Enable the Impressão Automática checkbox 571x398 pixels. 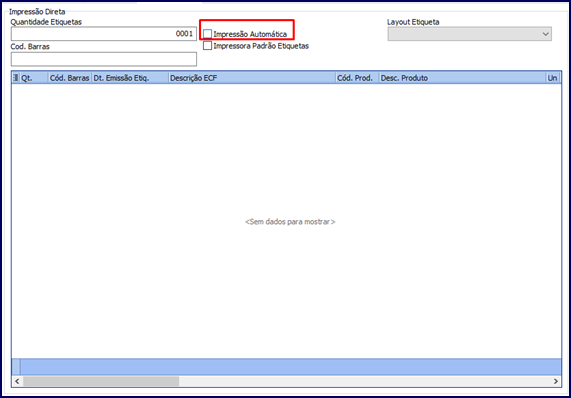tap(208, 34)
